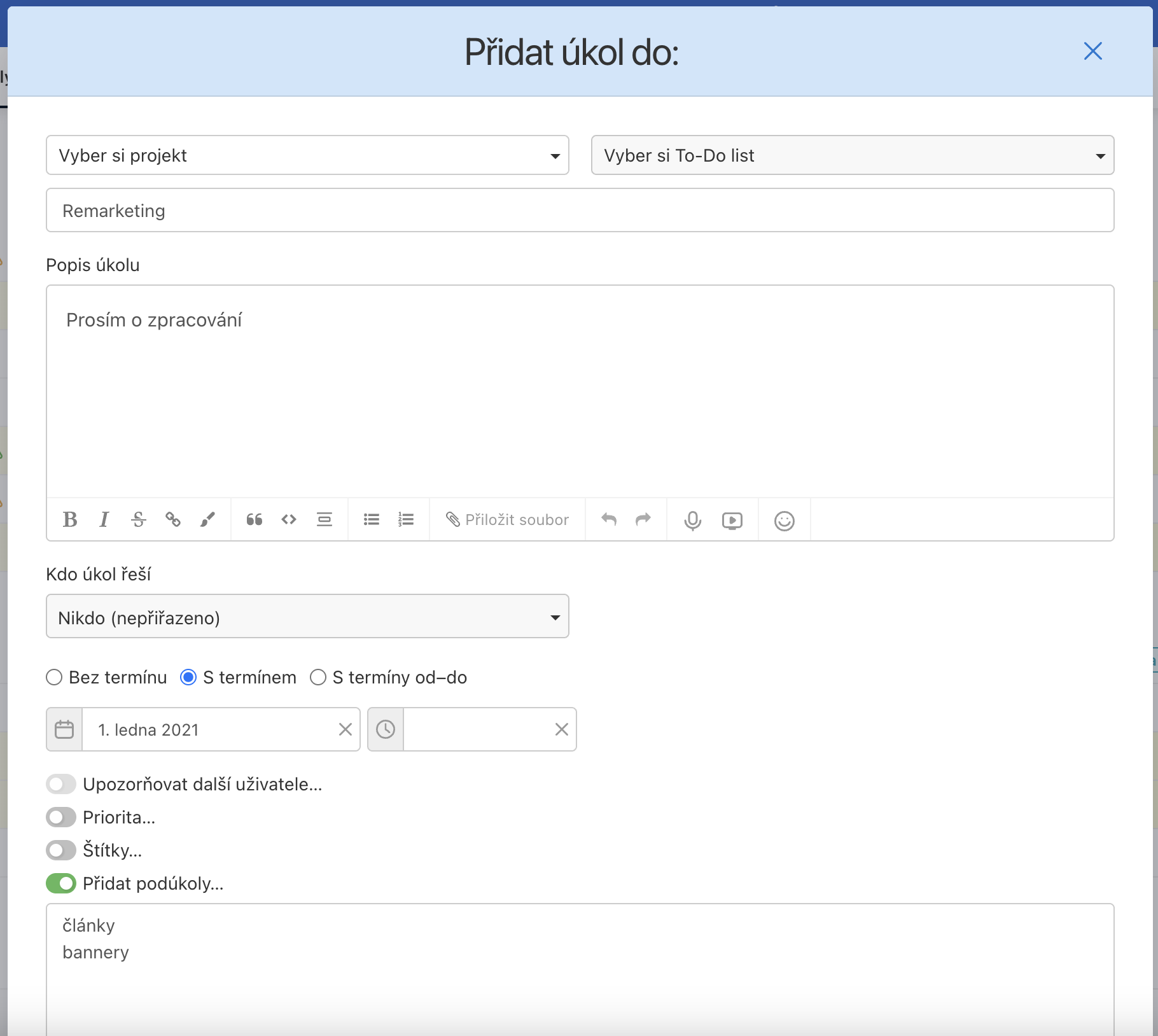Image resolution: width=1158 pixels, height=1036 pixels.
Task: Insert a code block
Action: coord(289,520)
